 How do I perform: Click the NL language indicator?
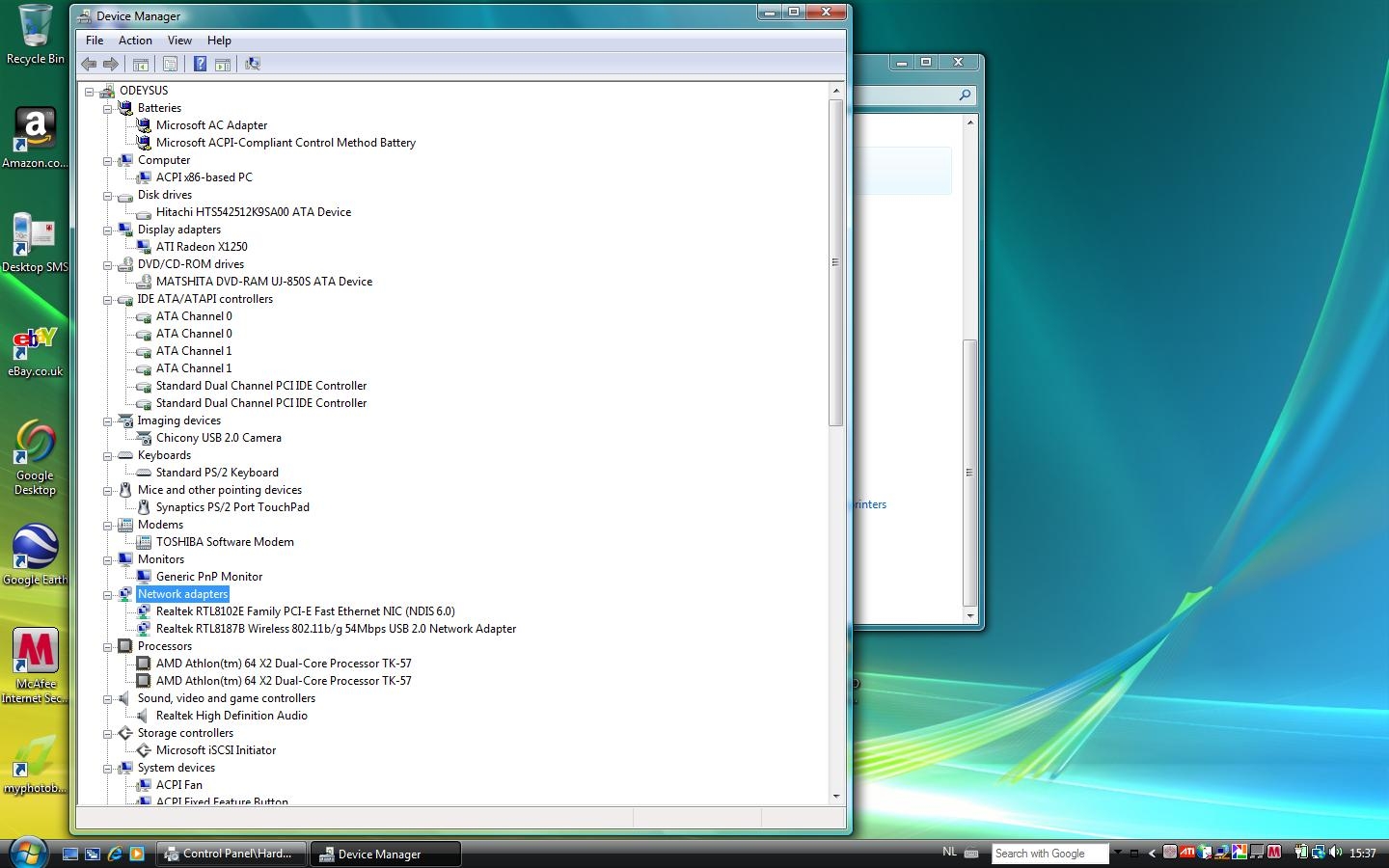[949, 852]
